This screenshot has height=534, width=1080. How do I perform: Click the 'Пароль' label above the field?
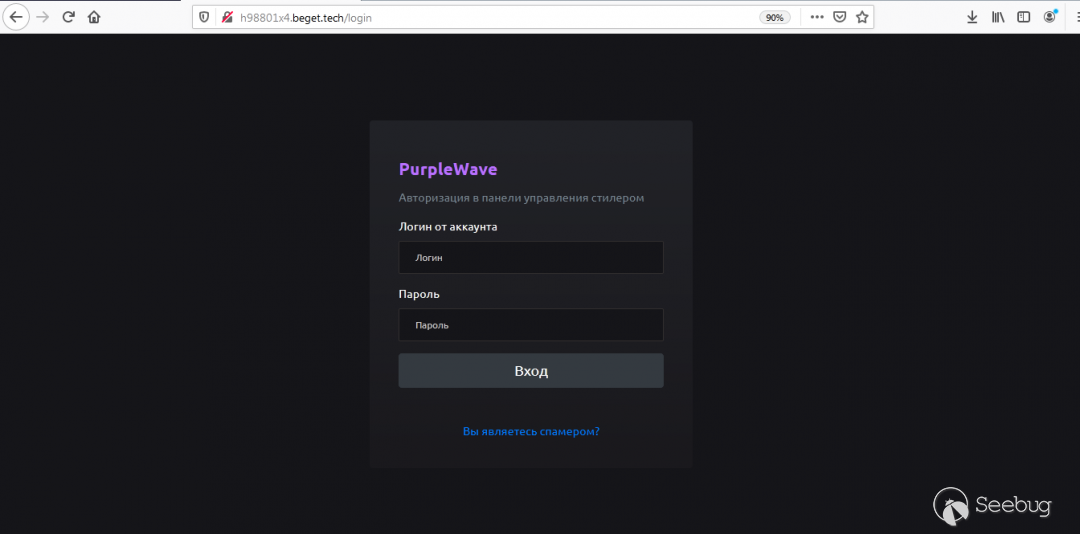pyautogui.click(x=419, y=294)
